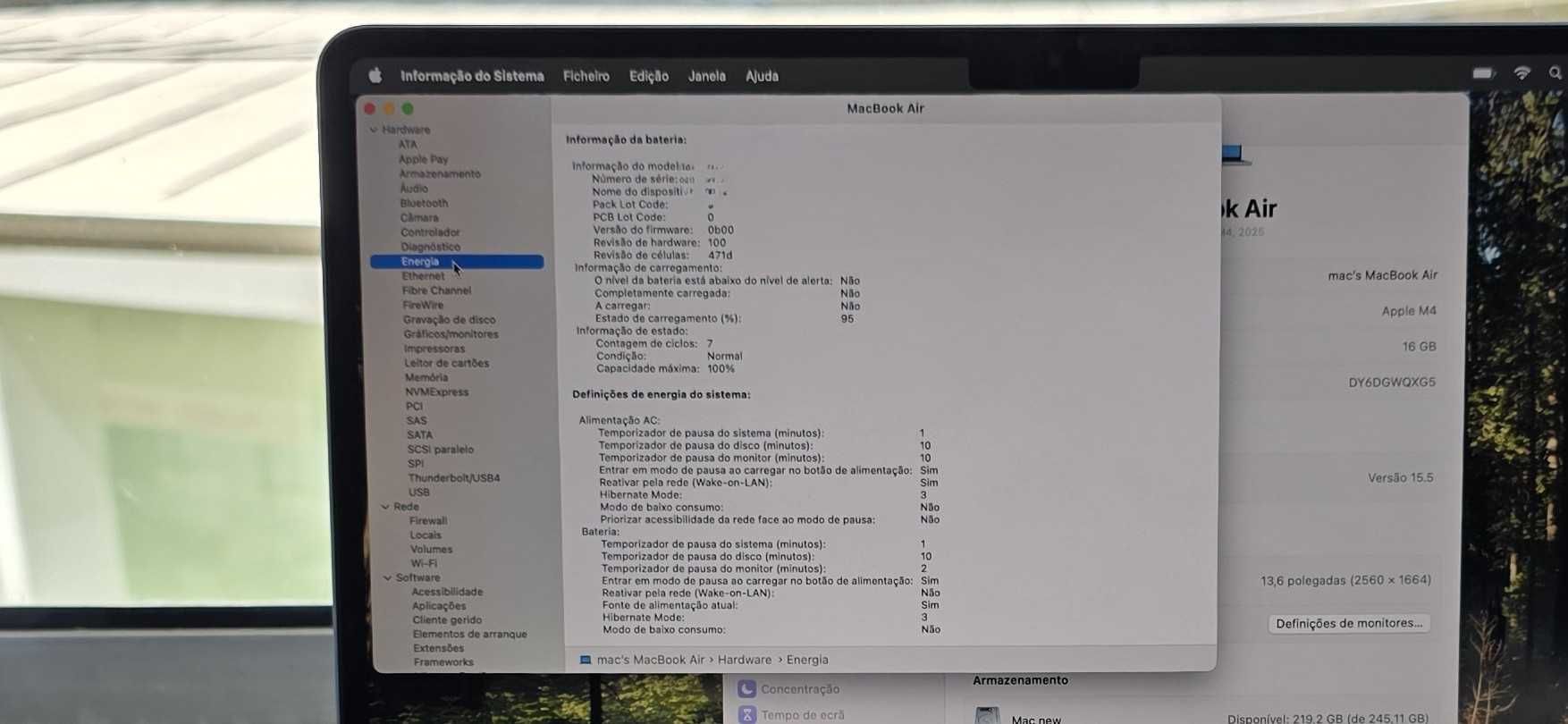The image size is (1568, 724).
Task: Click Definições de monitores button
Action: pos(1349,624)
